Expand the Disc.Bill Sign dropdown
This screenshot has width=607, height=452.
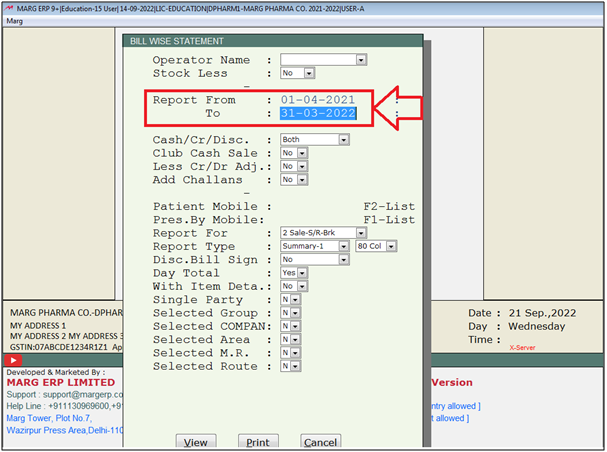[344, 260]
